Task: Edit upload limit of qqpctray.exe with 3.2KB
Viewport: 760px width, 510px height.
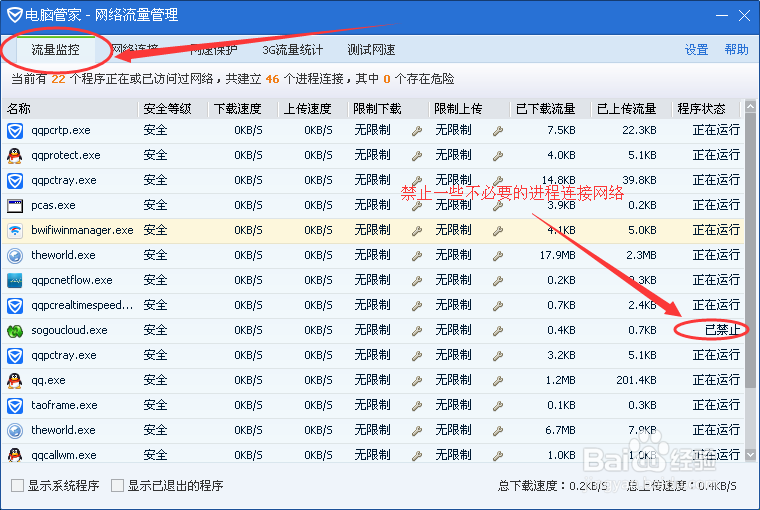Action: [x=498, y=356]
